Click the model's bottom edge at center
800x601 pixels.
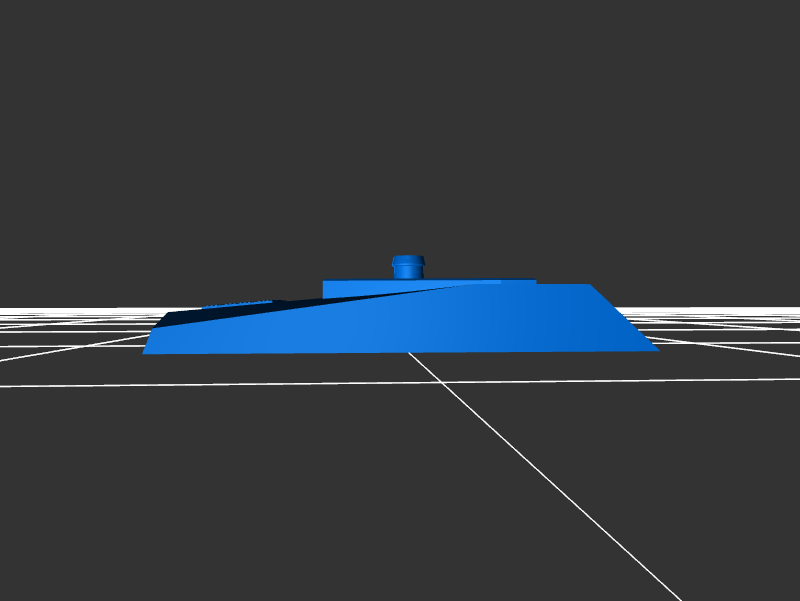[x=400, y=352]
